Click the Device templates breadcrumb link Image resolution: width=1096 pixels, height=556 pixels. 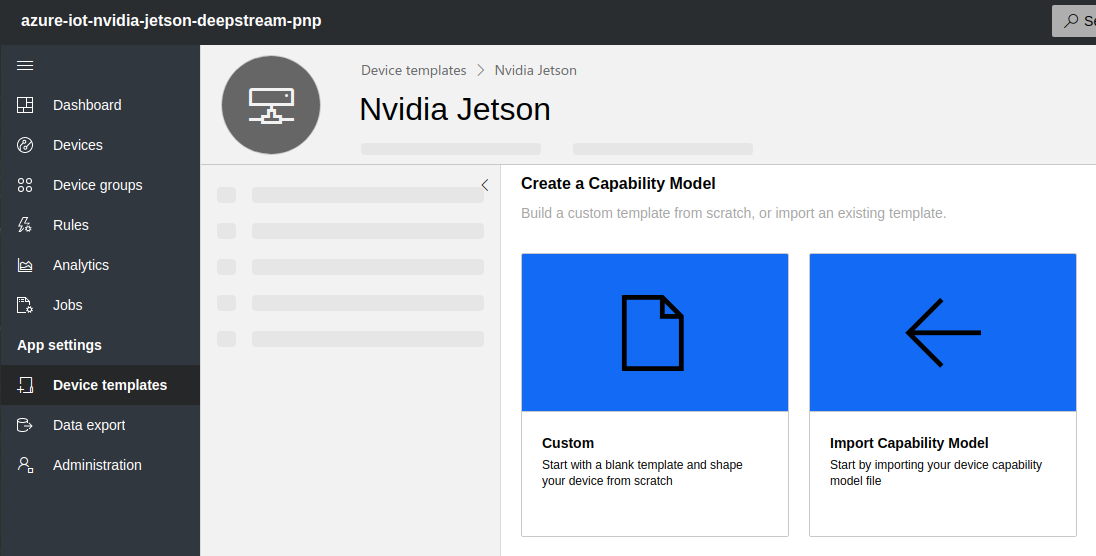click(414, 71)
